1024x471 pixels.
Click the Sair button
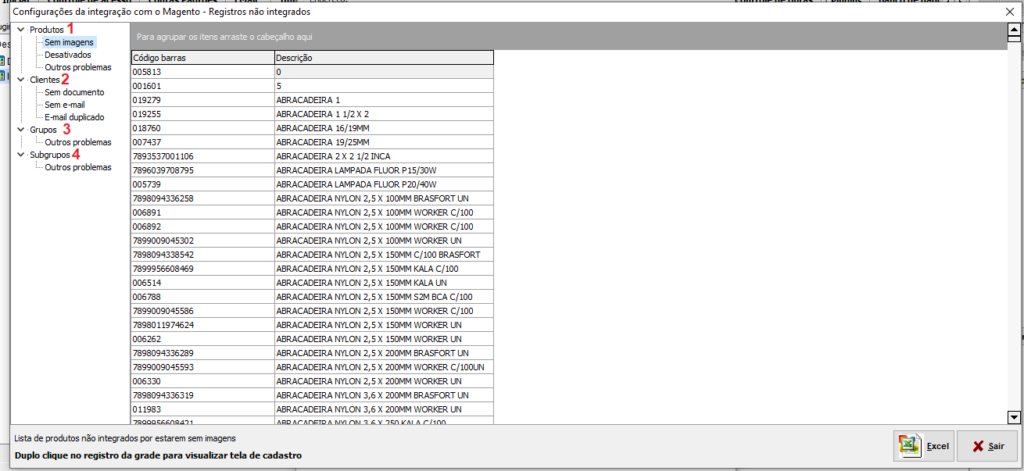point(987,446)
